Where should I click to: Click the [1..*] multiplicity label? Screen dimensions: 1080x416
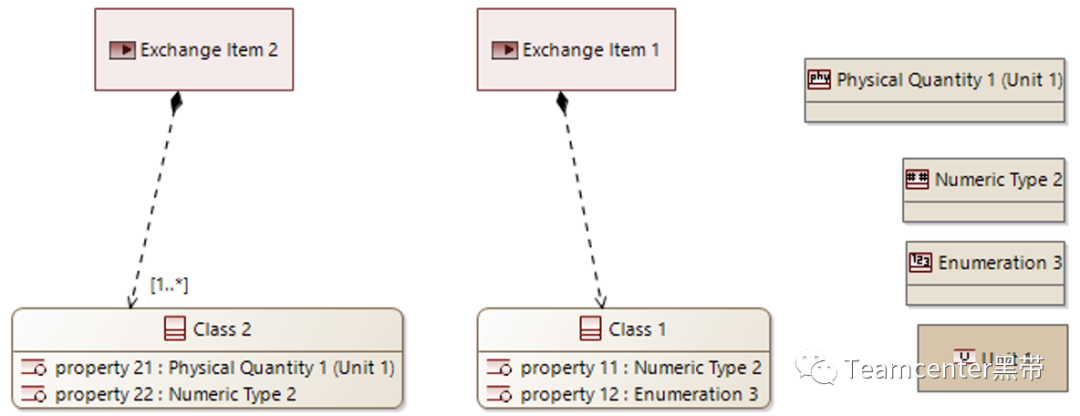pyautogui.click(x=169, y=284)
